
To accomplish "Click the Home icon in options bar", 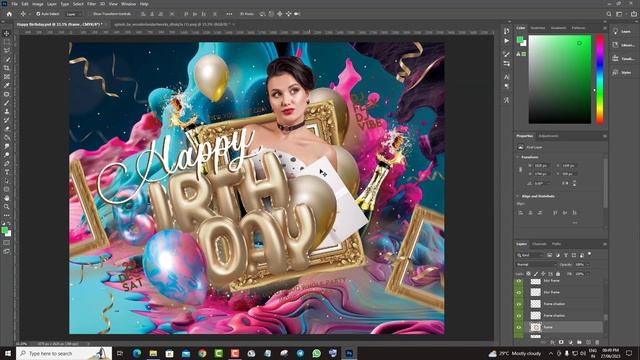I will coord(9,14).
